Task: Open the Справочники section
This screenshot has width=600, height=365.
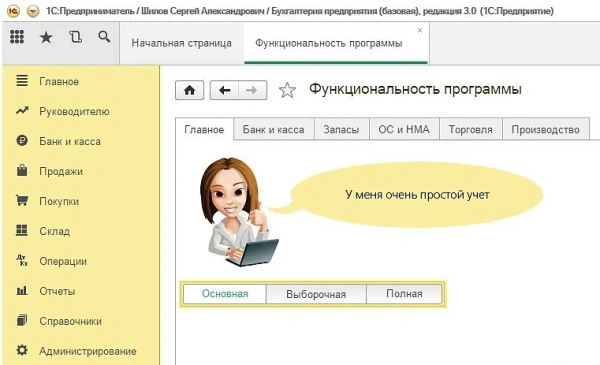Action: coord(81,321)
